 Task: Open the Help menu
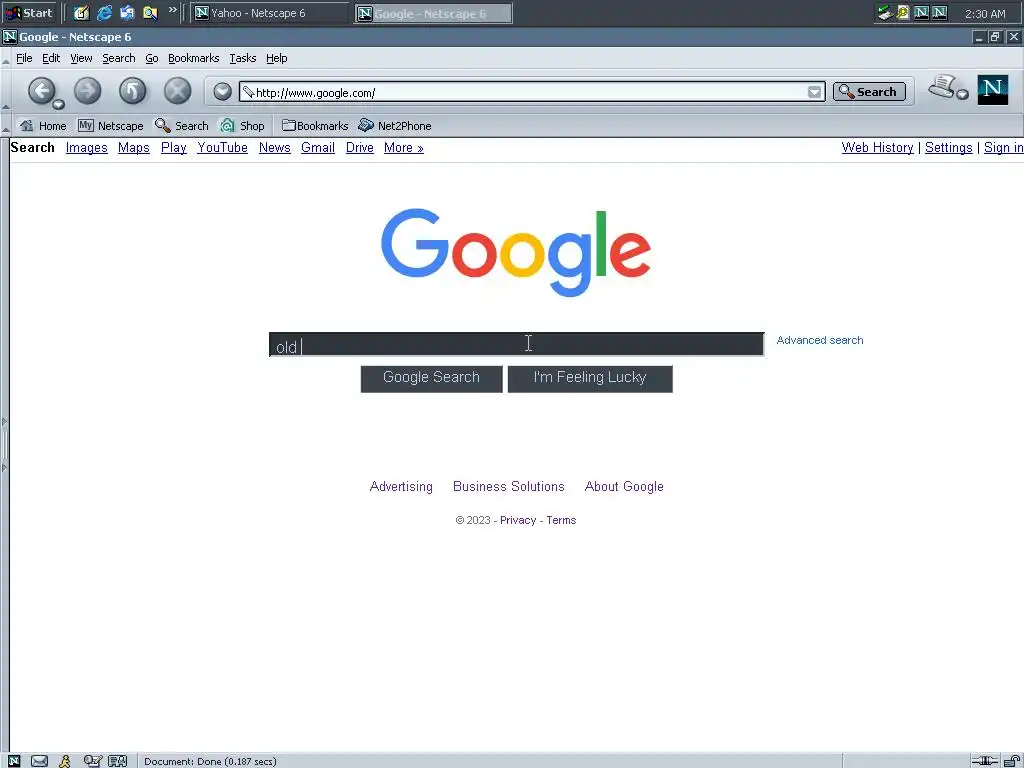[276, 58]
